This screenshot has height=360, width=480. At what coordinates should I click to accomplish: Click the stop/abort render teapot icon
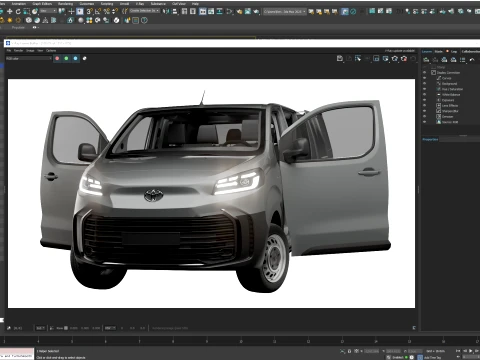404,59
